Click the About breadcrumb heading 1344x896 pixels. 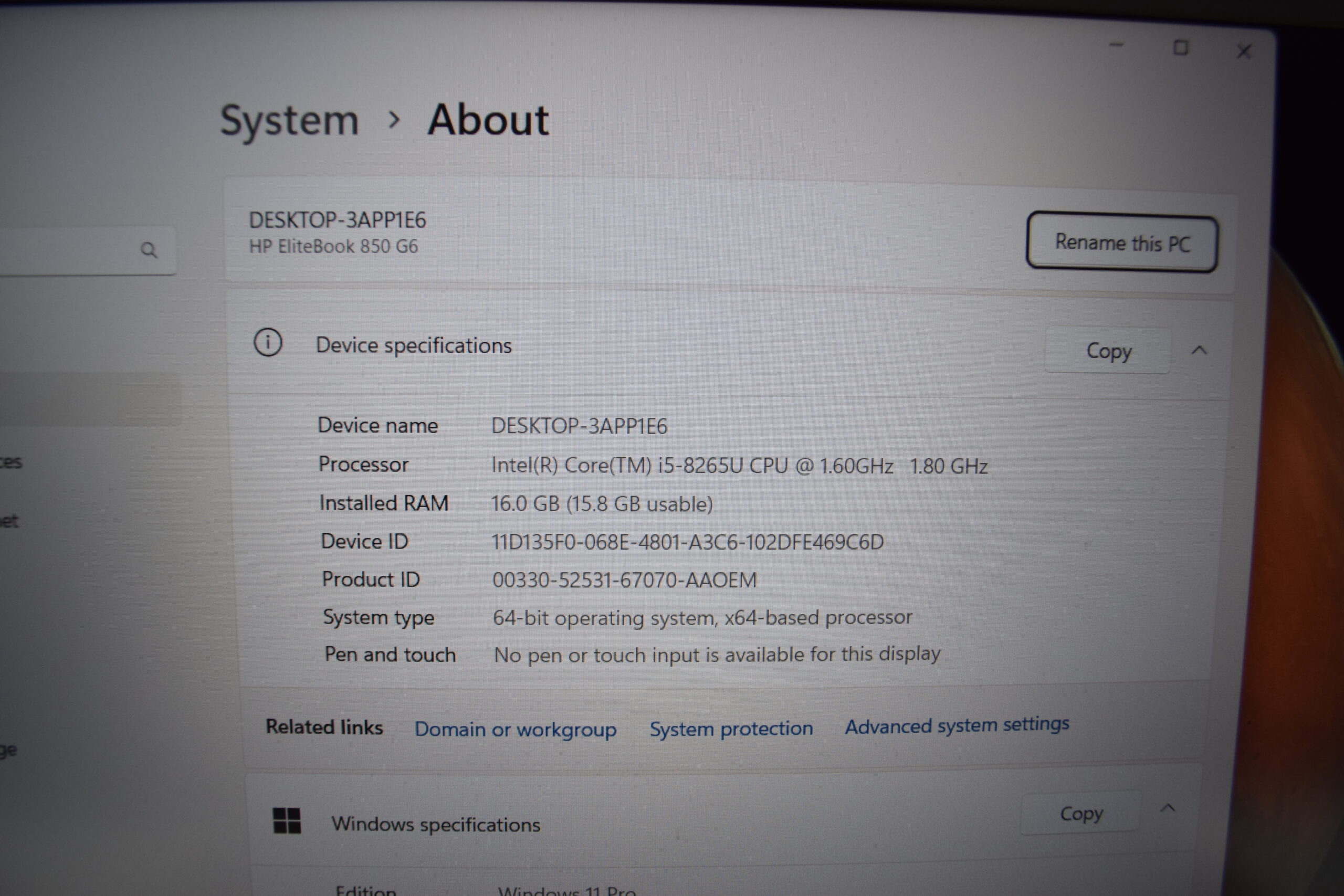pyautogui.click(x=489, y=120)
